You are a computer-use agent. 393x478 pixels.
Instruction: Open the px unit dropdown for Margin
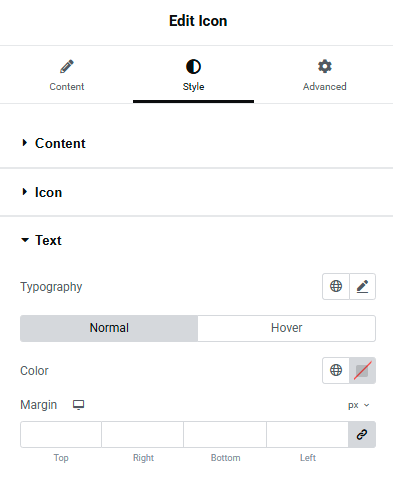click(x=359, y=405)
